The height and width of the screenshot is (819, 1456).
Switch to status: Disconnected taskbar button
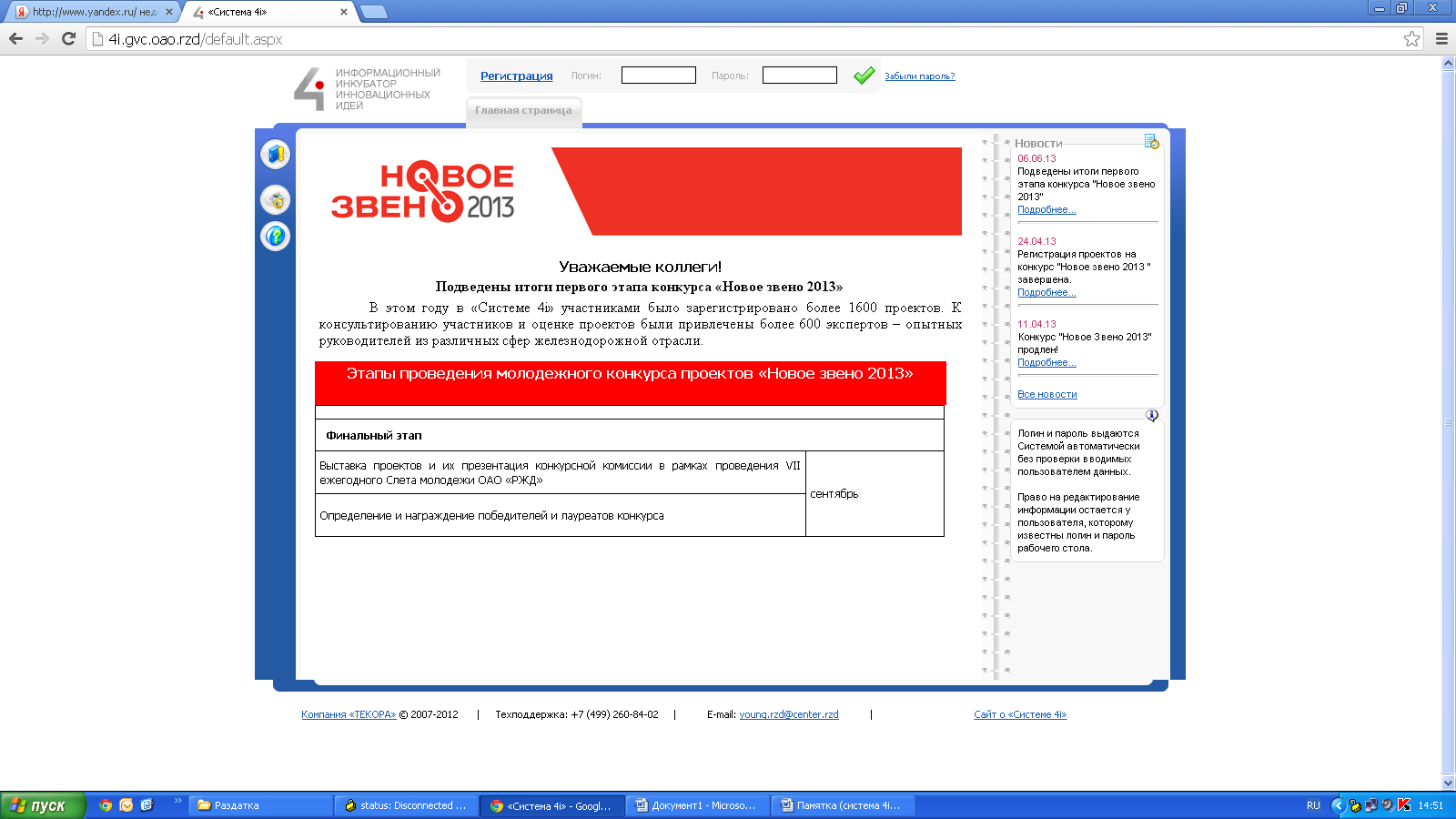(x=407, y=805)
